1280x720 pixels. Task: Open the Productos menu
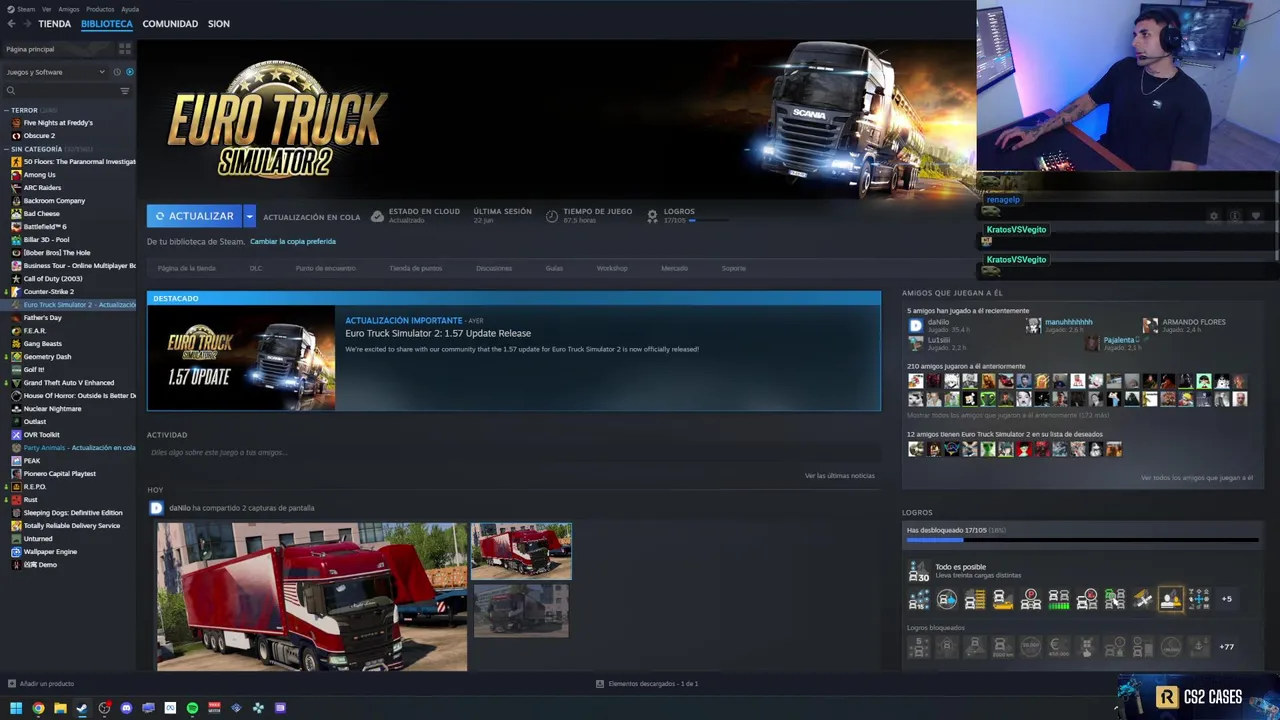pyautogui.click(x=100, y=9)
